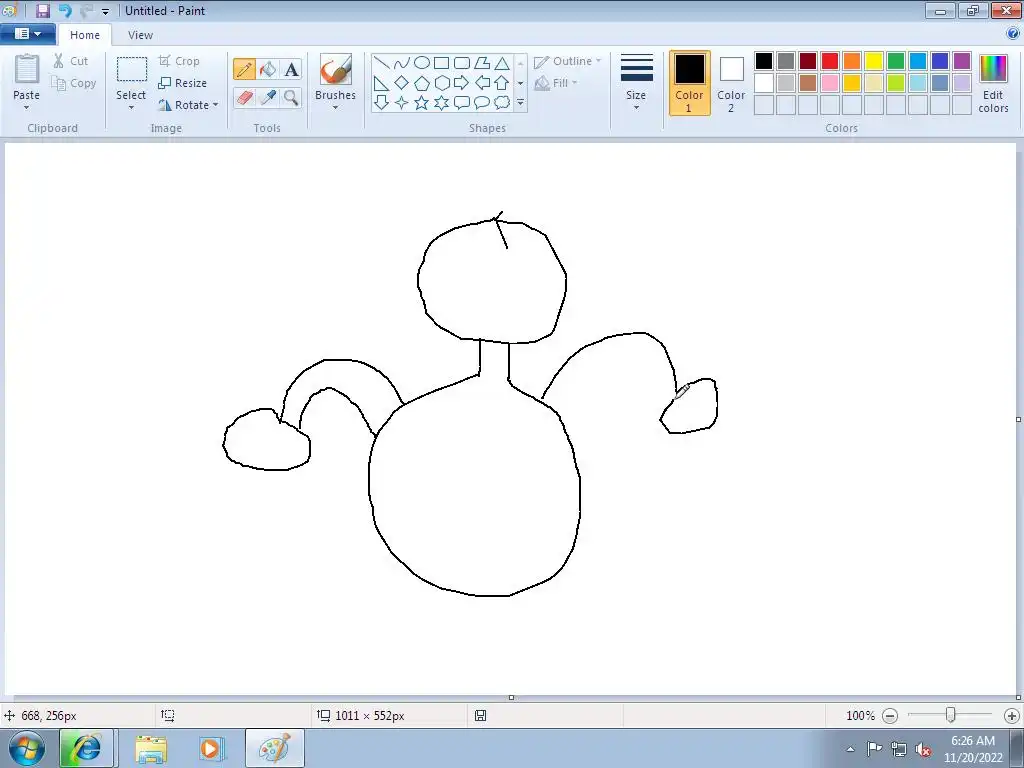Open the Rotate dropdown
The image size is (1024, 768).
[x=189, y=105]
